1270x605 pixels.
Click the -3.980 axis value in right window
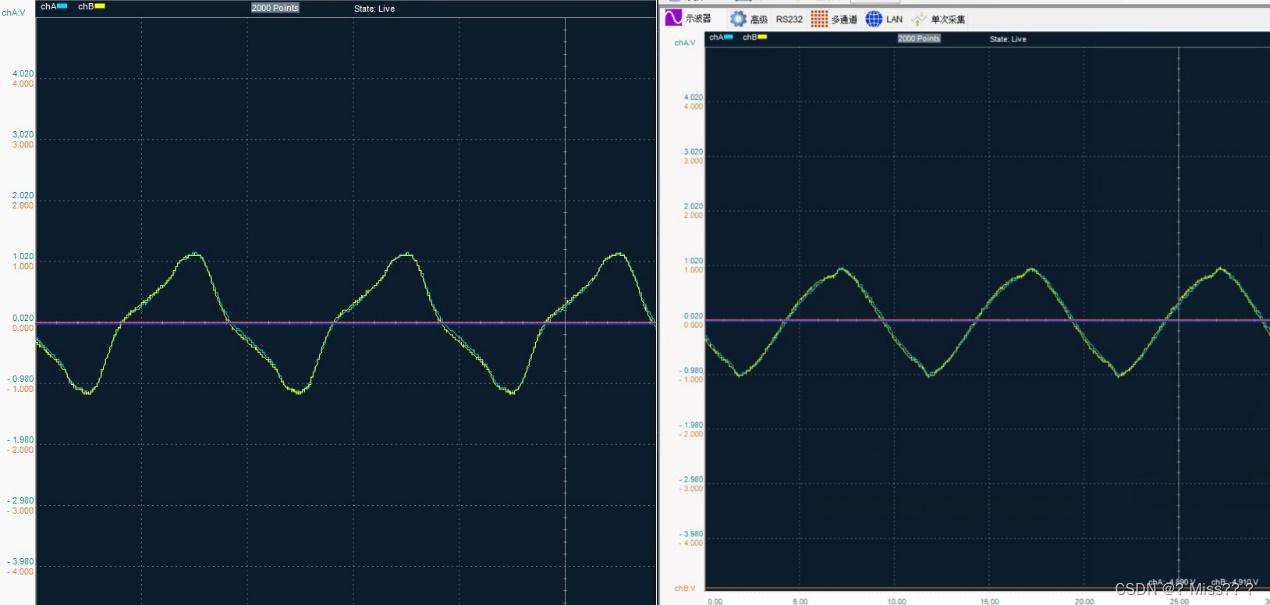(x=692, y=534)
